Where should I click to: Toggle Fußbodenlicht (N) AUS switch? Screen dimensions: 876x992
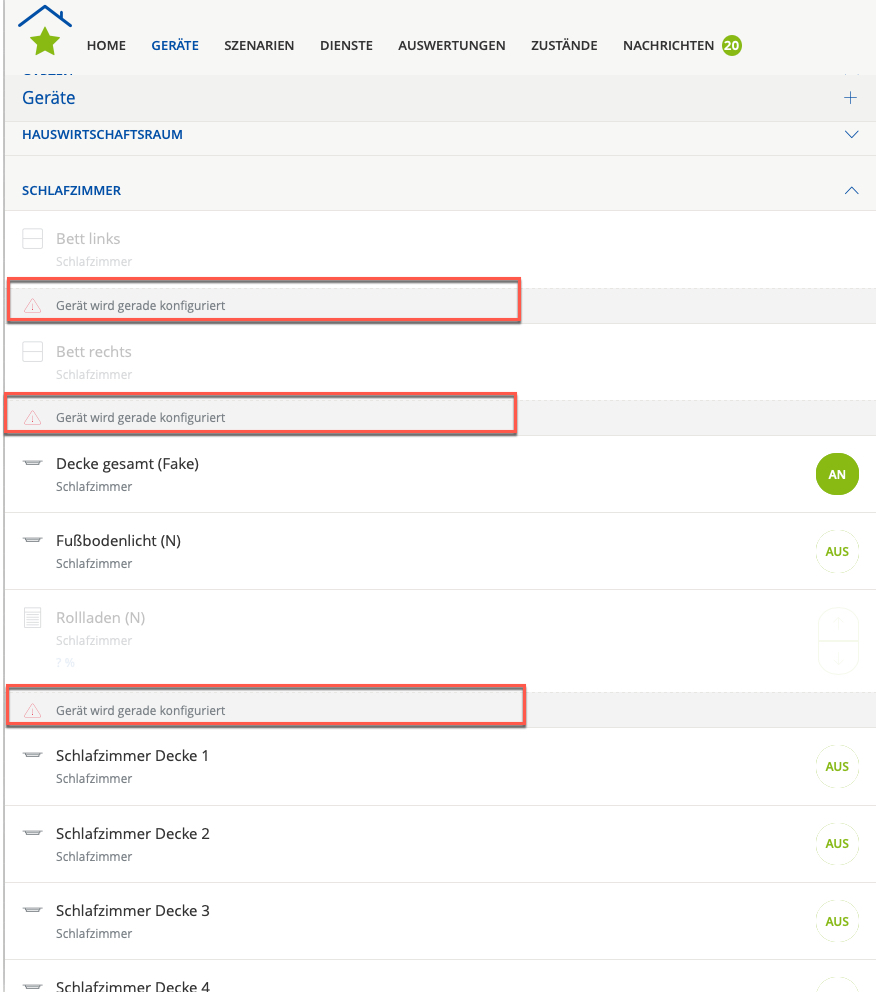[x=837, y=551]
